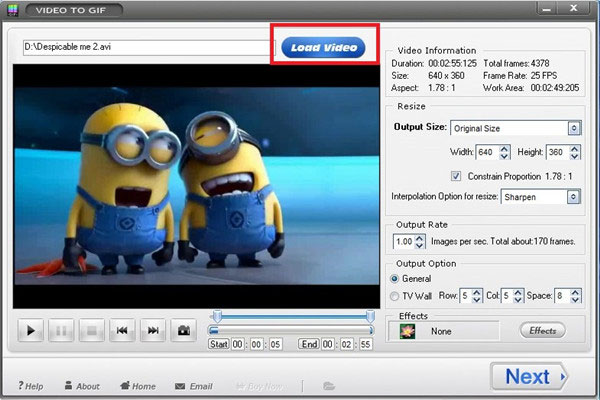Click the effects thumbnail icon
Image resolution: width=600 pixels, height=400 pixels.
coord(407,330)
